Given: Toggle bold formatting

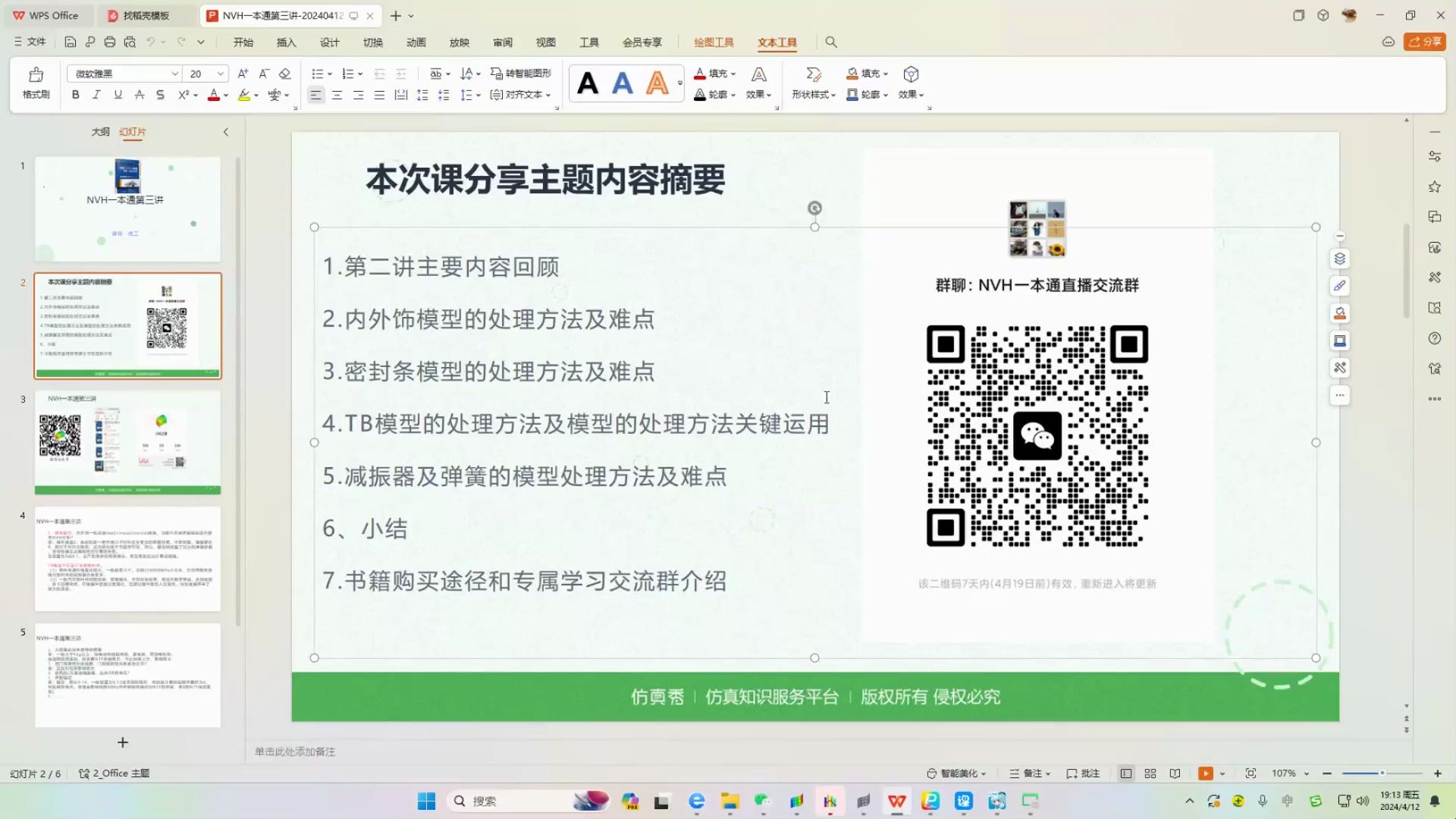Looking at the screenshot, I should coord(75,95).
